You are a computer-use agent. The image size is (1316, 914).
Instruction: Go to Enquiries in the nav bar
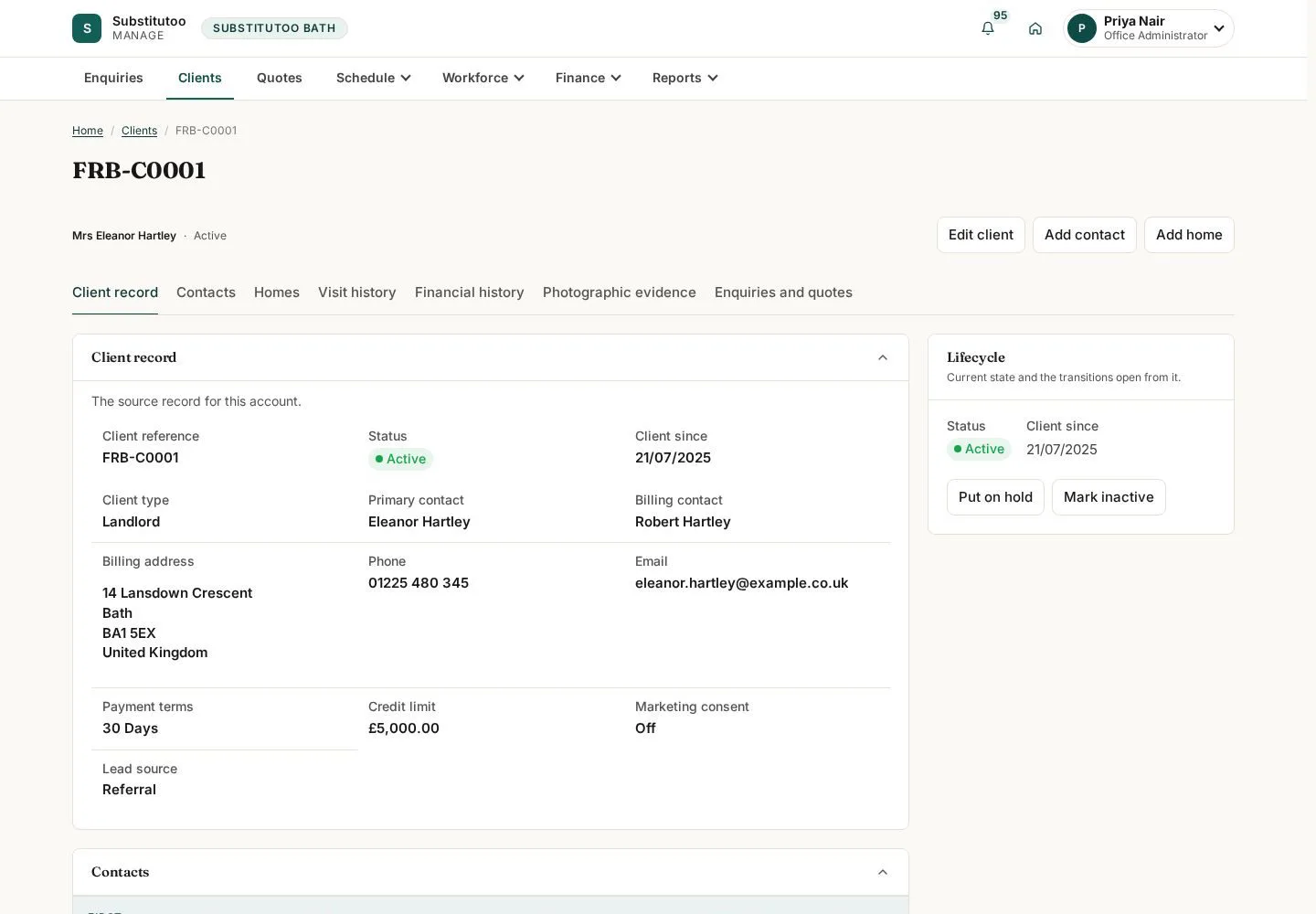[113, 78]
